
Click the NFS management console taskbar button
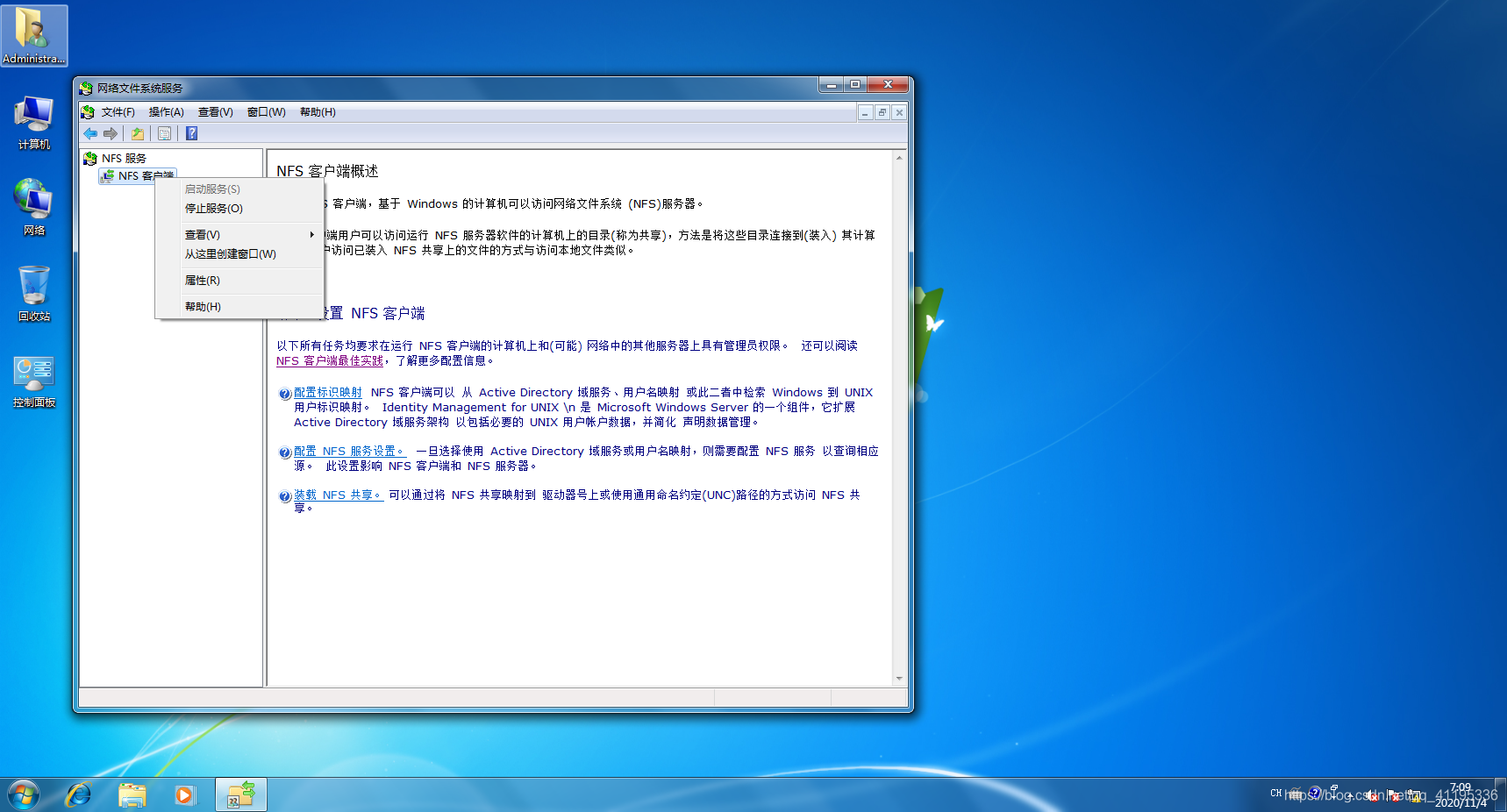[x=241, y=795]
